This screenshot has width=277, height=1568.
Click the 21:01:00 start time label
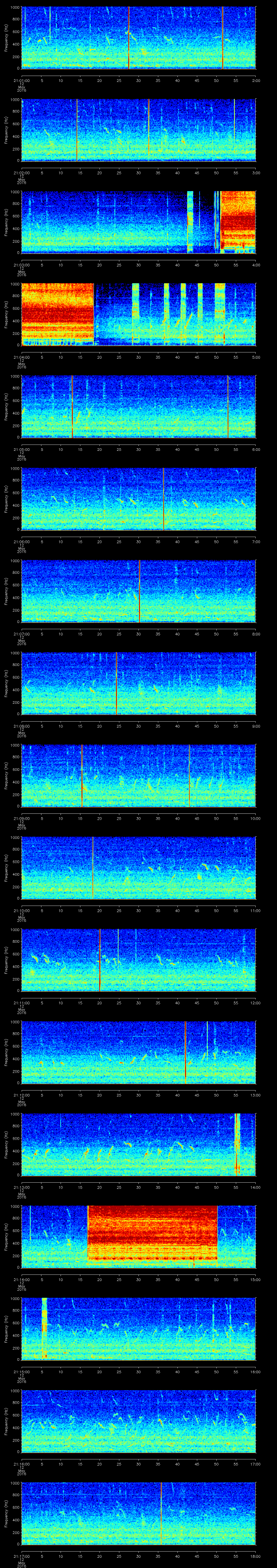(x=21, y=80)
